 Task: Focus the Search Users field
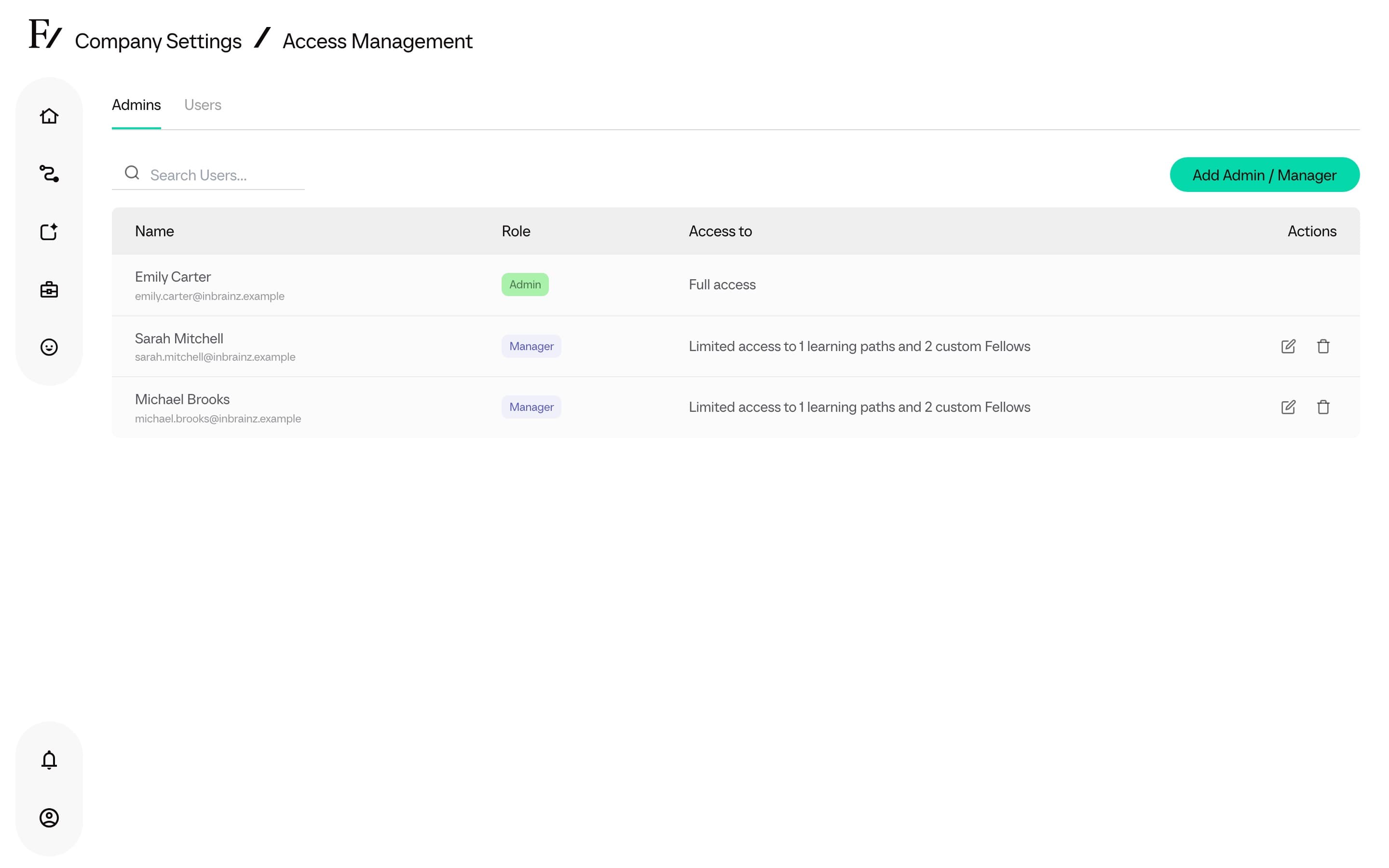[x=208, y=175]
